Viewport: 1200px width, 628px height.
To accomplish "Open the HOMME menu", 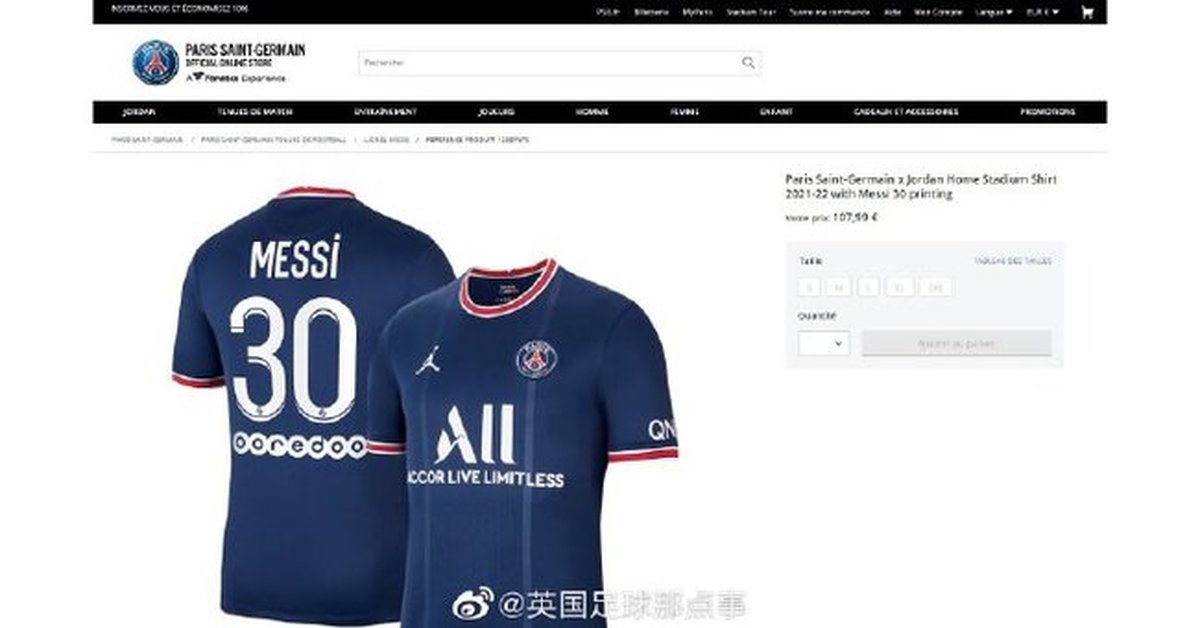I will [592, 112].
